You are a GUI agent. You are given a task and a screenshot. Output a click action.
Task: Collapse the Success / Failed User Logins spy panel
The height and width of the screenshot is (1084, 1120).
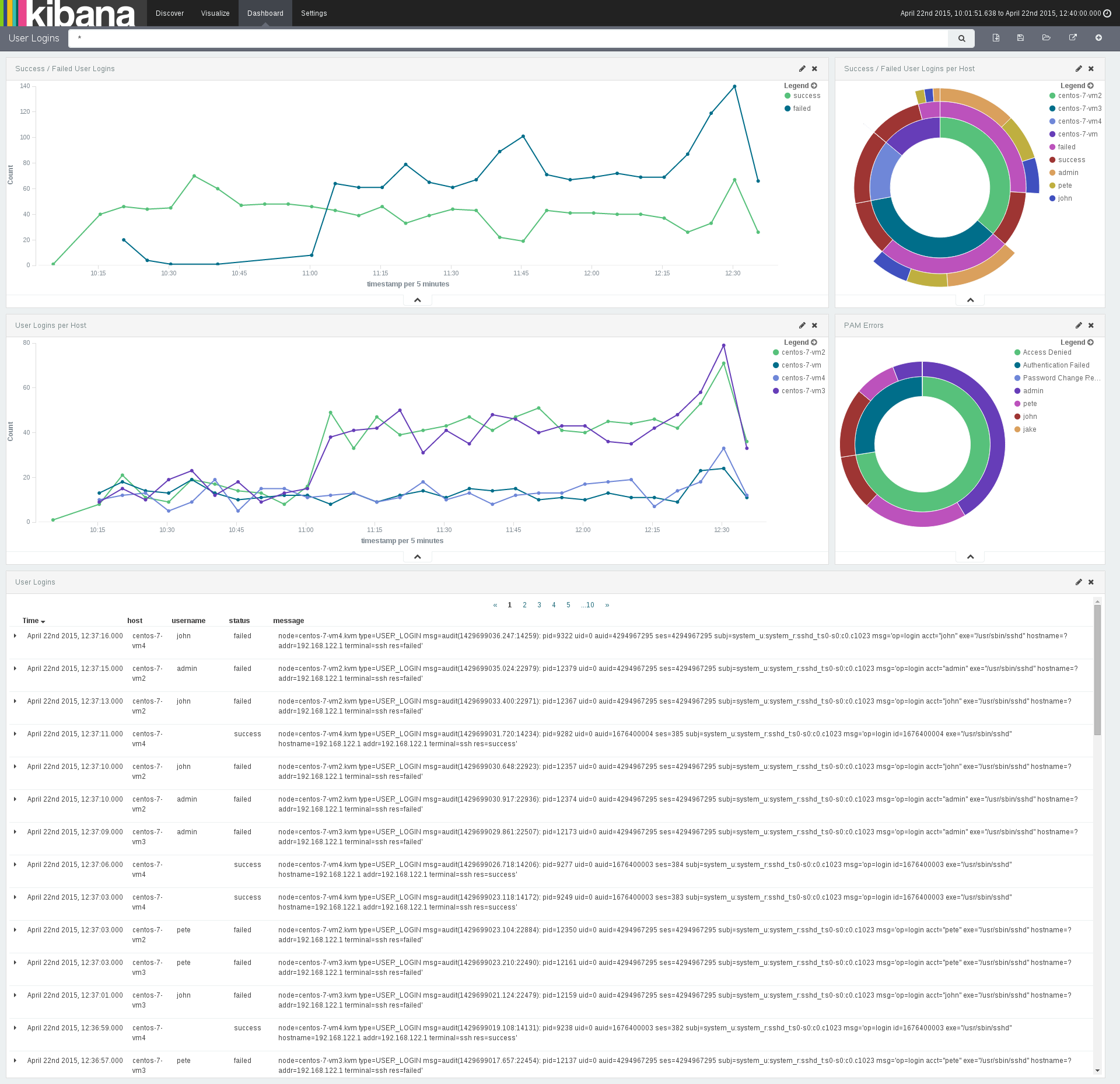pos(417,300)
